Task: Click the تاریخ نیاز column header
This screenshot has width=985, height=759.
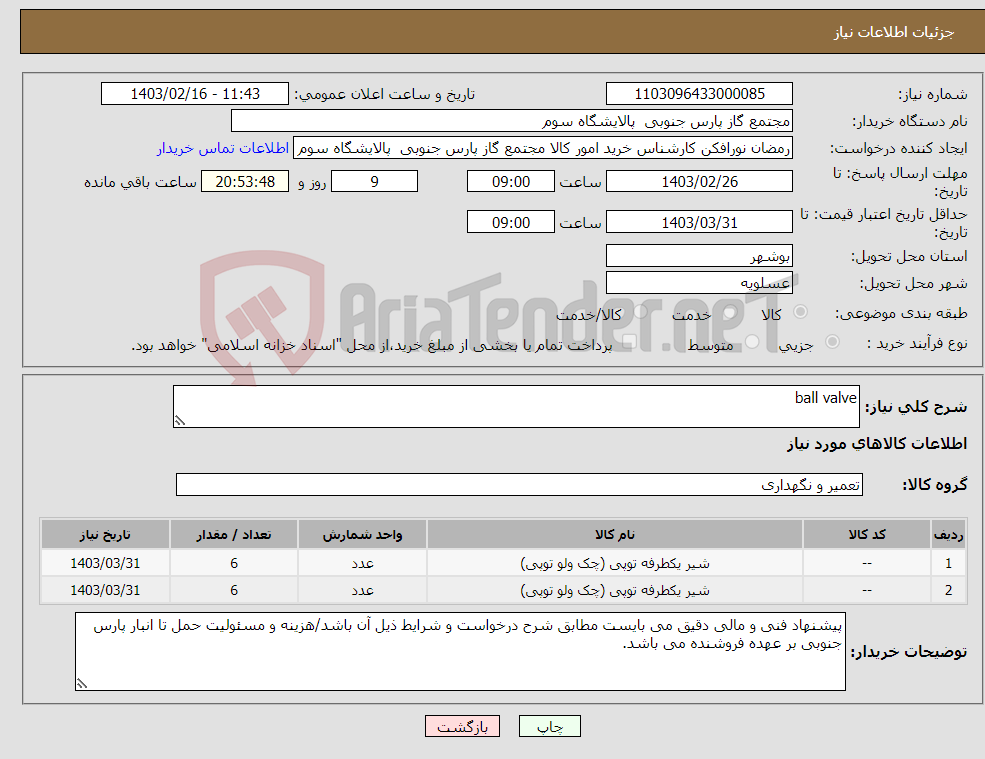Action: point(105,535)
